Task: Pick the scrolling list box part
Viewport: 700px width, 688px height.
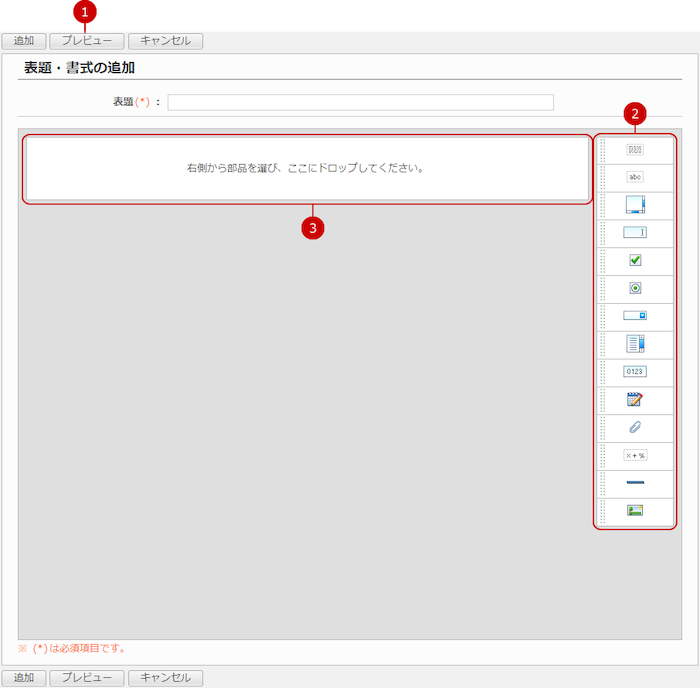Action: [635, 344]
